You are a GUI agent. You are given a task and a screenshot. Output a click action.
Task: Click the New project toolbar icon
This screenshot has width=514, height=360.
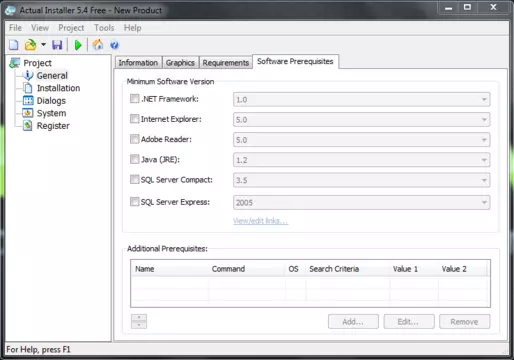[x=14, y=45]
